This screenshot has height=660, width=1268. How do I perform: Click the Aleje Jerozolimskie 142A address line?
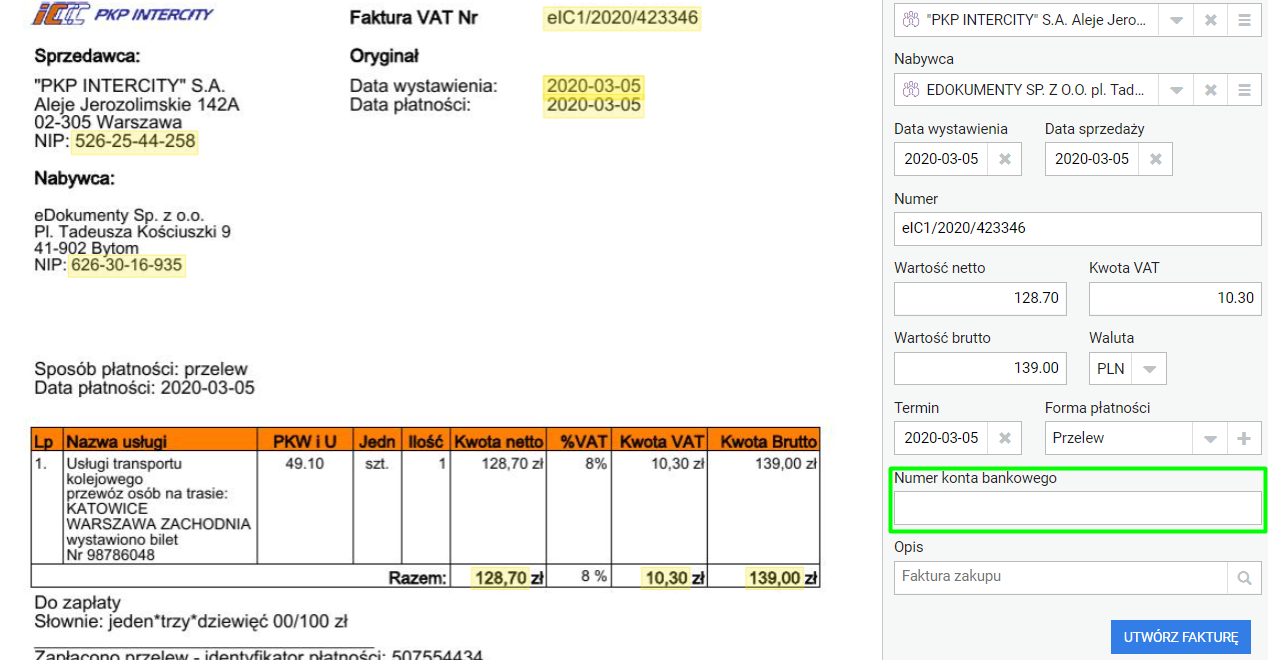click(137, 104)
